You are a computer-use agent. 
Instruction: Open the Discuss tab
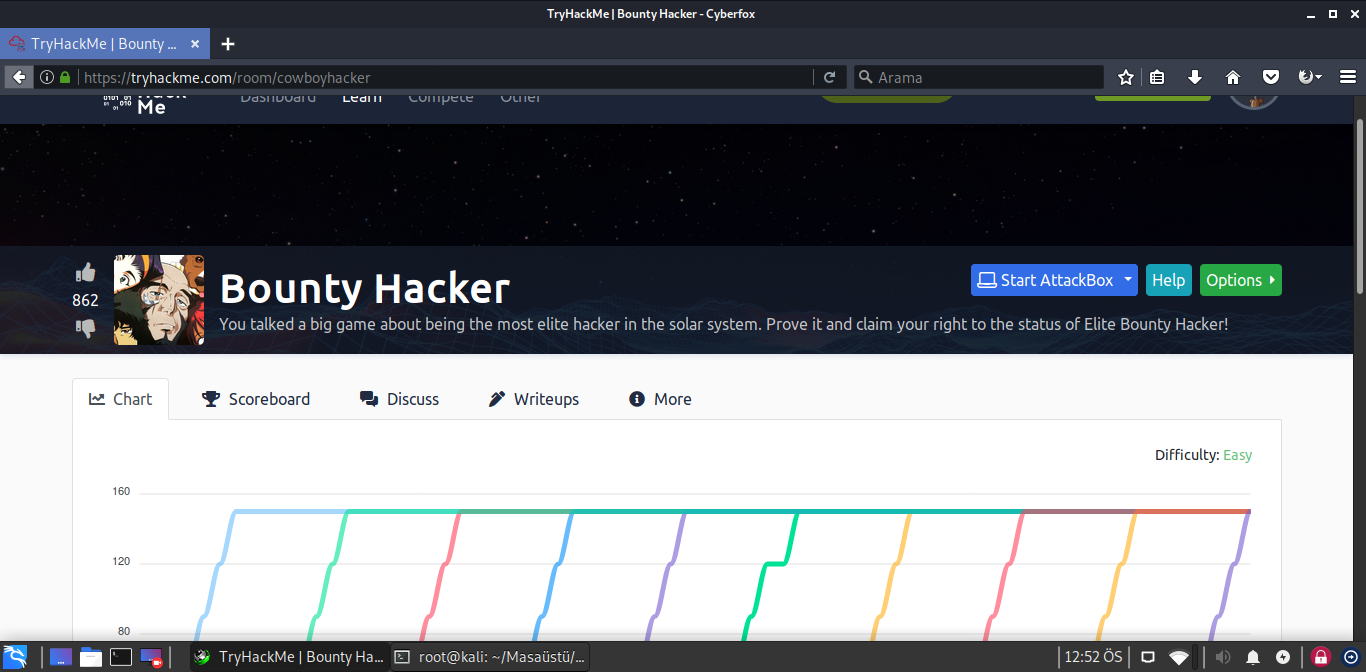[x=399, y=399]
